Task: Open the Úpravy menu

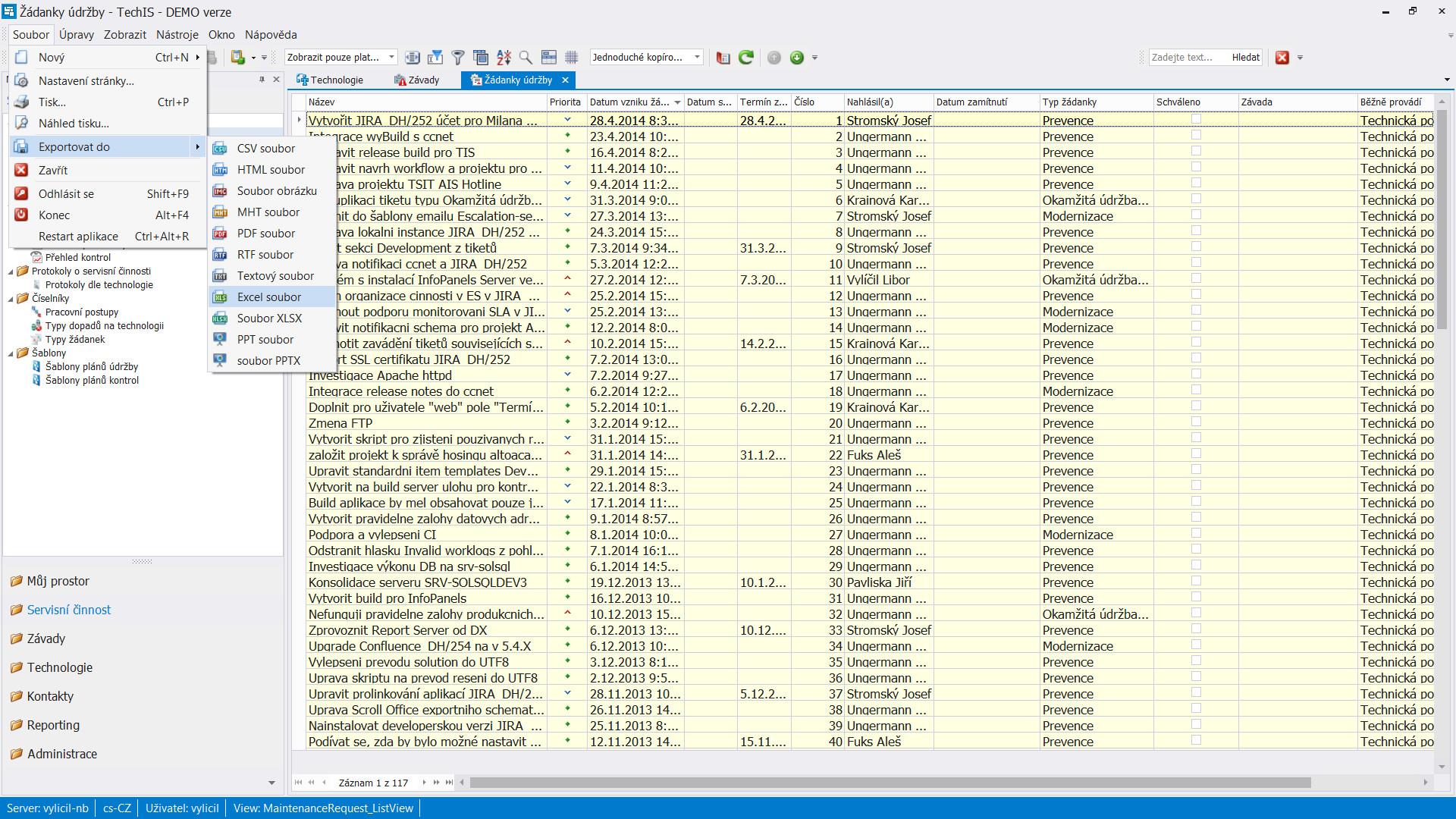Action: pos(77,34)
